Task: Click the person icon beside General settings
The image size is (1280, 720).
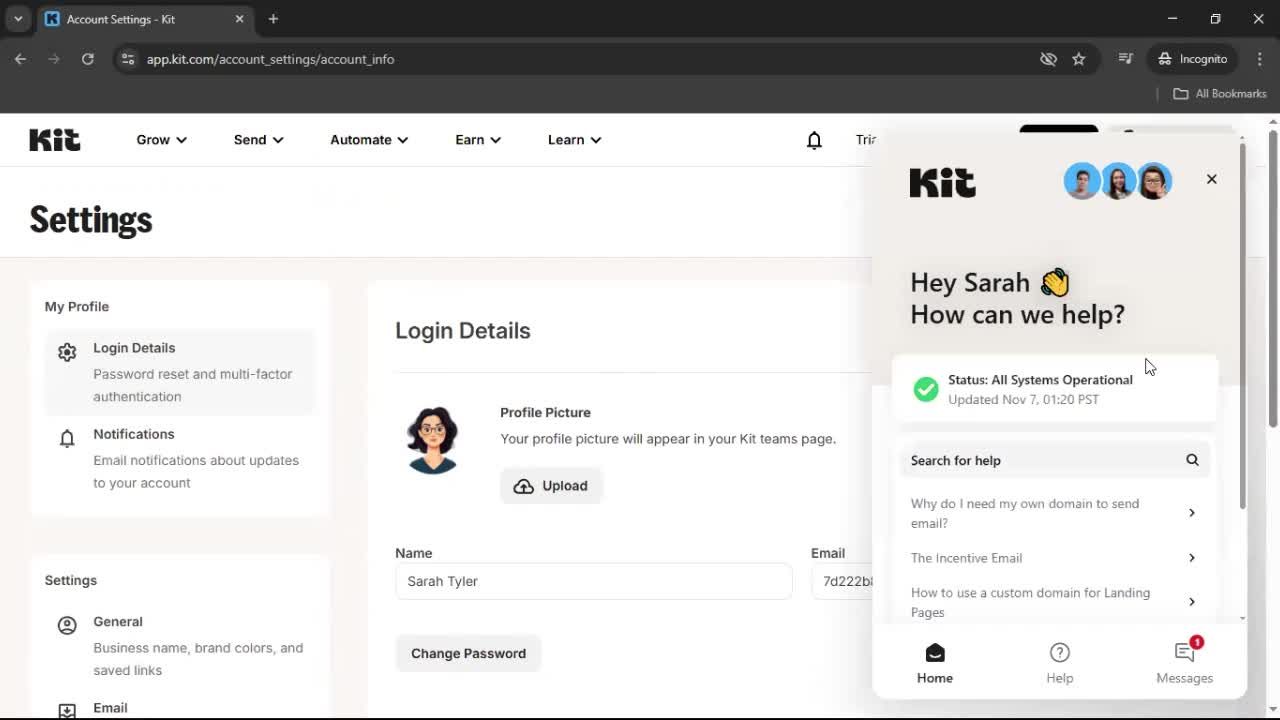Action: [67, 624]
